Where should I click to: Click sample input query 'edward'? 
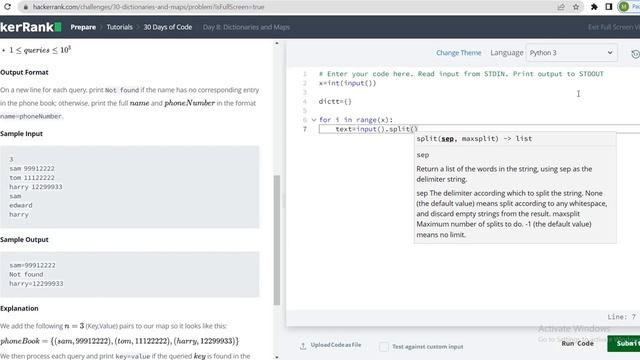coord(21,205)
